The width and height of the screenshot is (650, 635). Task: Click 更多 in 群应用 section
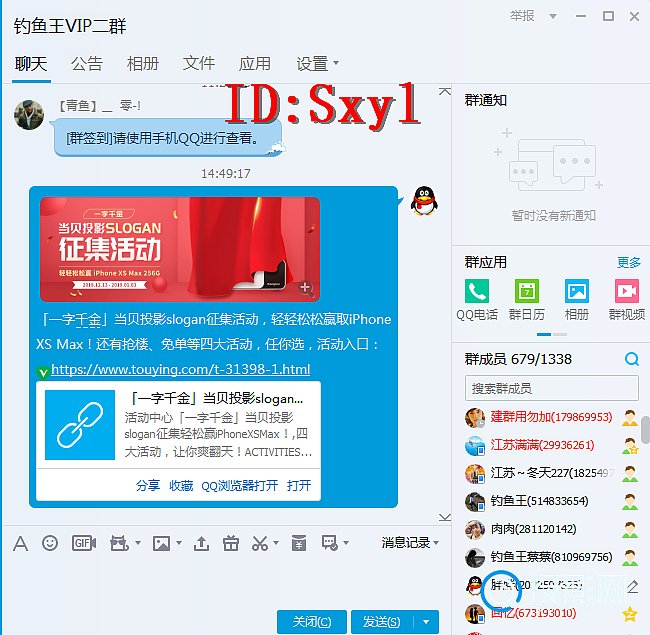[x=628, y=262]
